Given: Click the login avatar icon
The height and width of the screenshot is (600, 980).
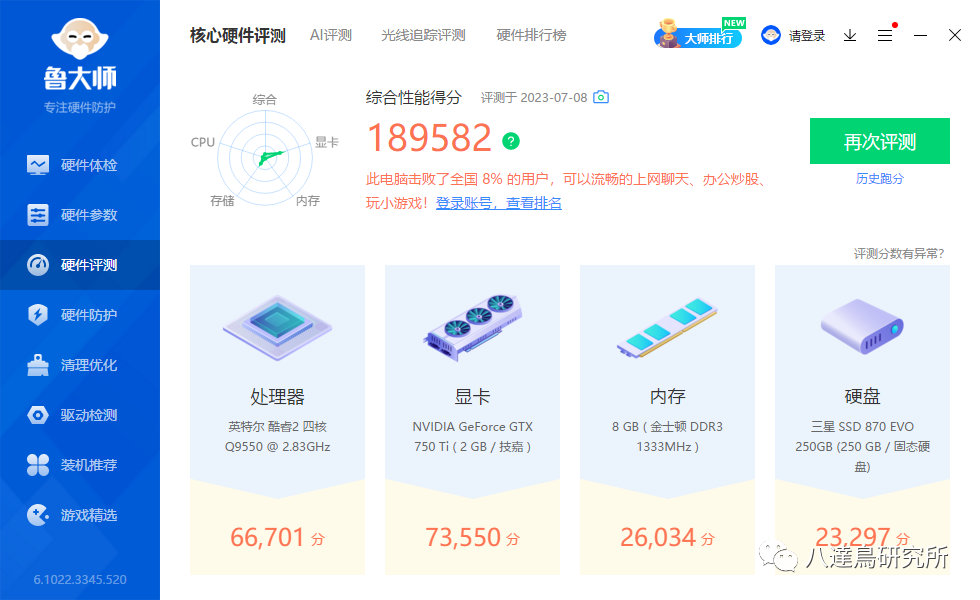Looking at the screenshot, I should [x=771, y=35].
